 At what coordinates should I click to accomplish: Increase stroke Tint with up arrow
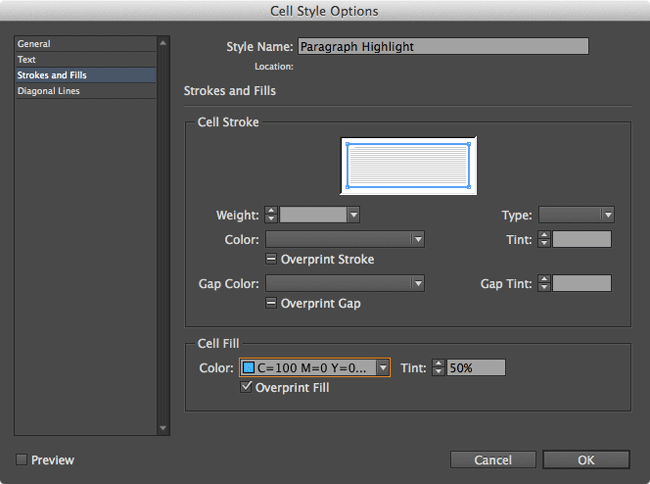click(544, 235)
